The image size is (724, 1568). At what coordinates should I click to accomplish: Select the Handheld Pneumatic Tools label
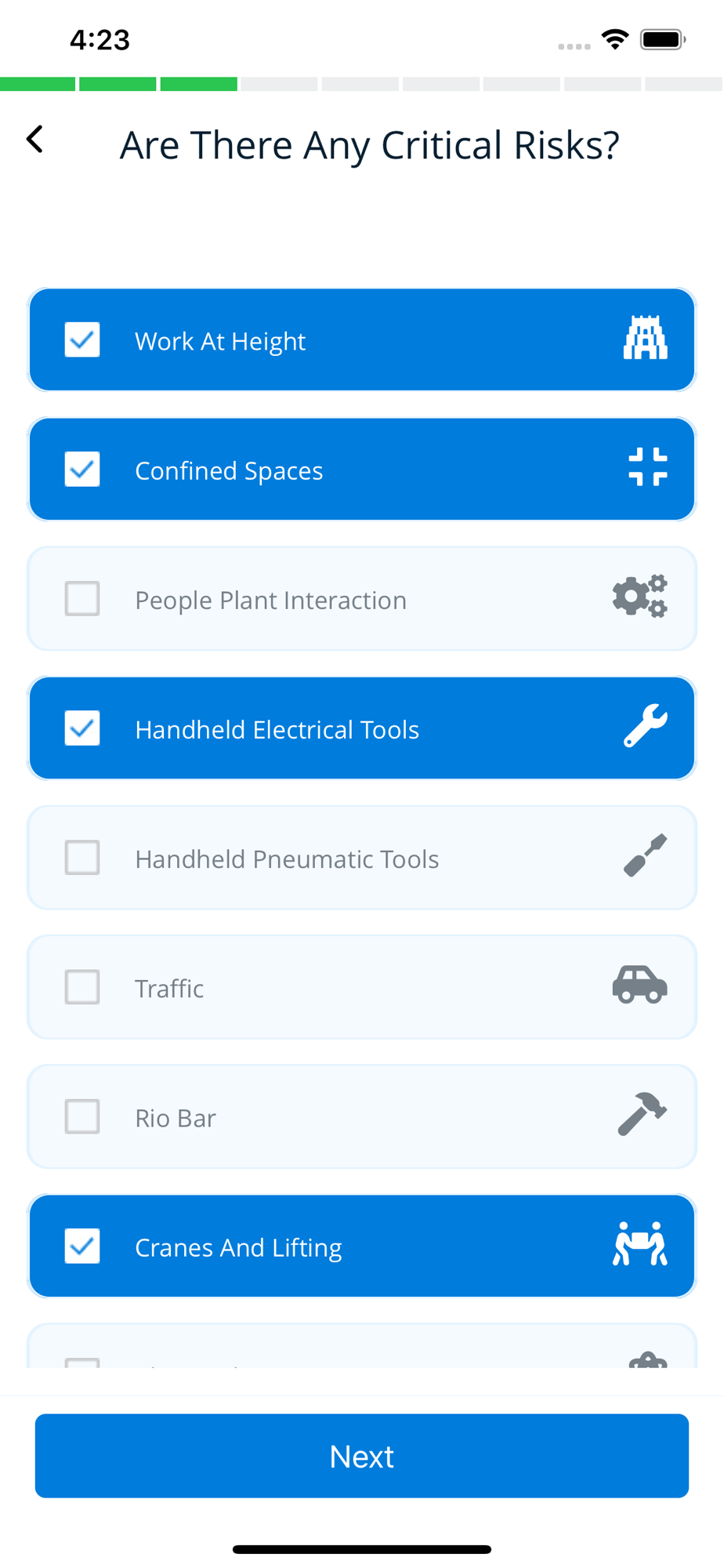pos(287,859)
